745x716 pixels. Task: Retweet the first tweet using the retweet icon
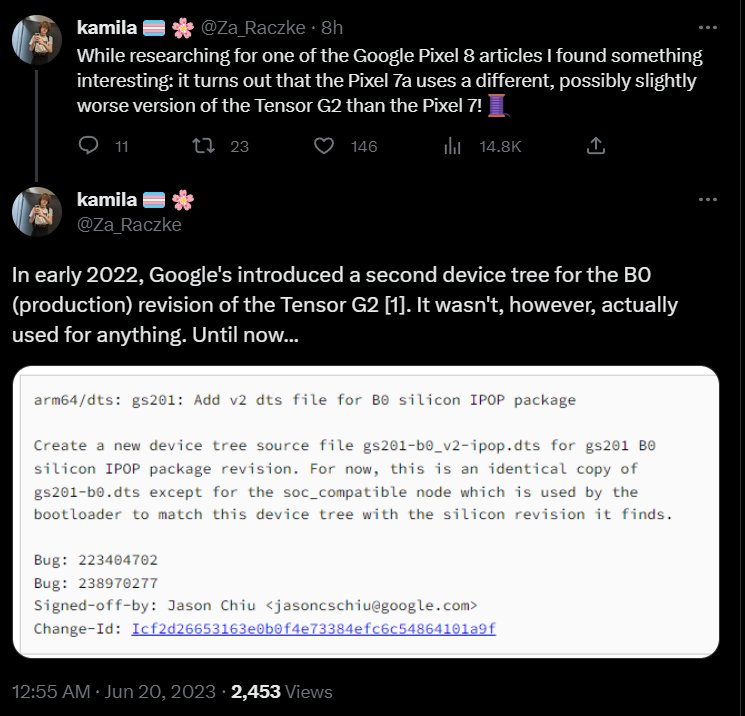[203, 145]
